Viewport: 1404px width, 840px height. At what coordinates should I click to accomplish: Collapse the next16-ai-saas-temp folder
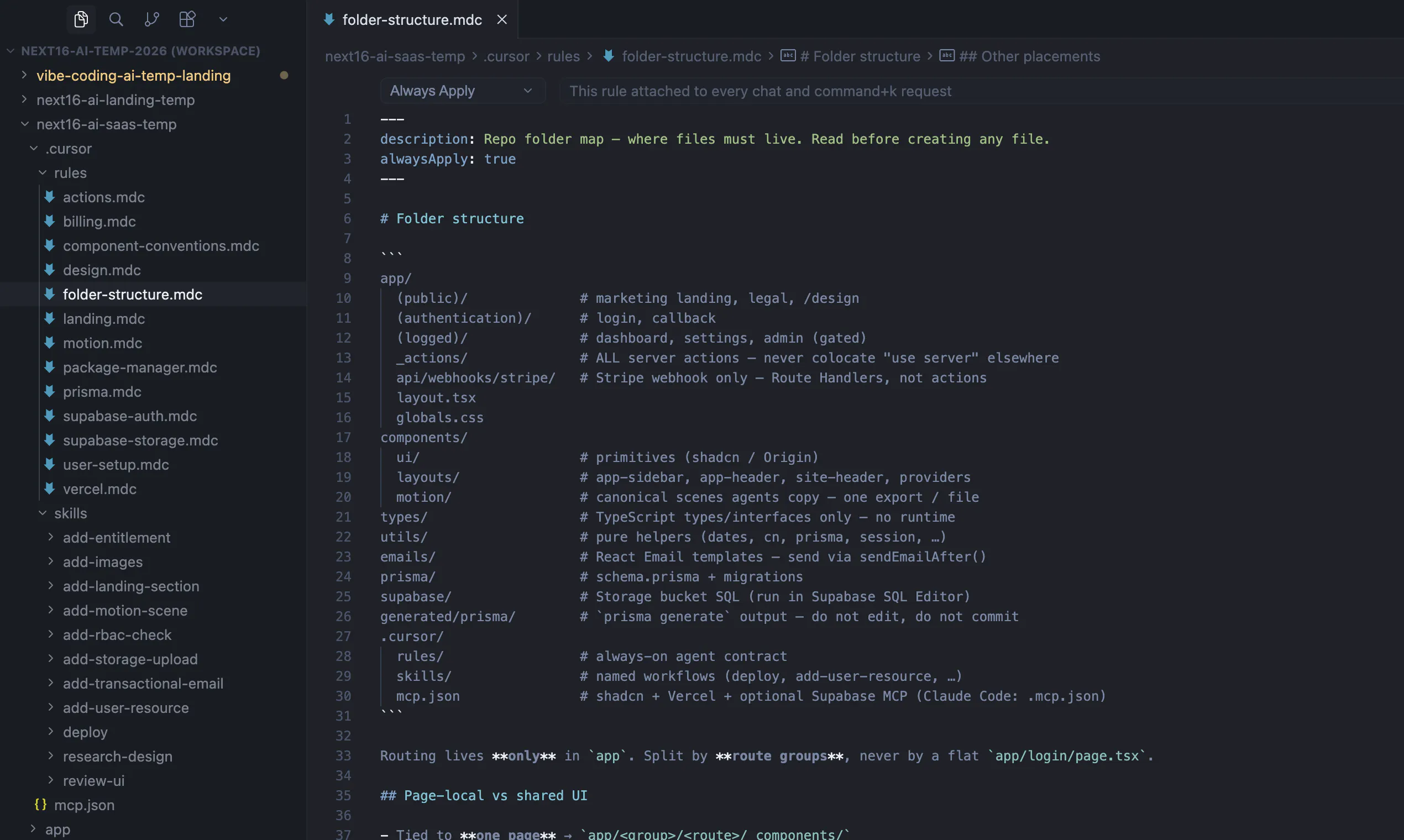tap(107, 124)
